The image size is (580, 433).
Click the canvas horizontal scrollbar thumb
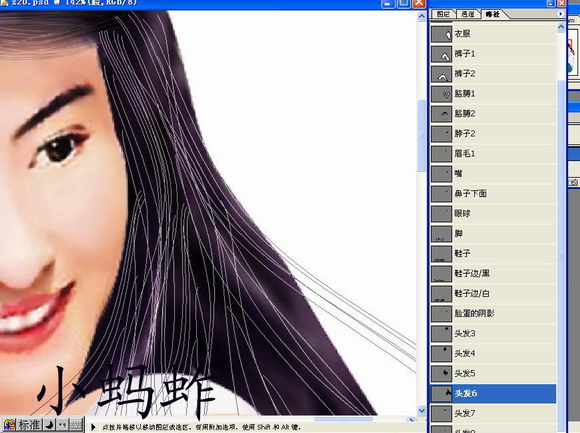click(343, 419)
